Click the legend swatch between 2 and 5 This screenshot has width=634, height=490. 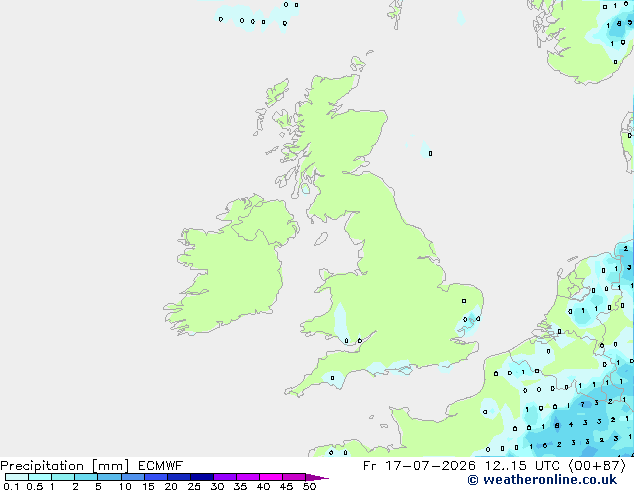(86, 477)
